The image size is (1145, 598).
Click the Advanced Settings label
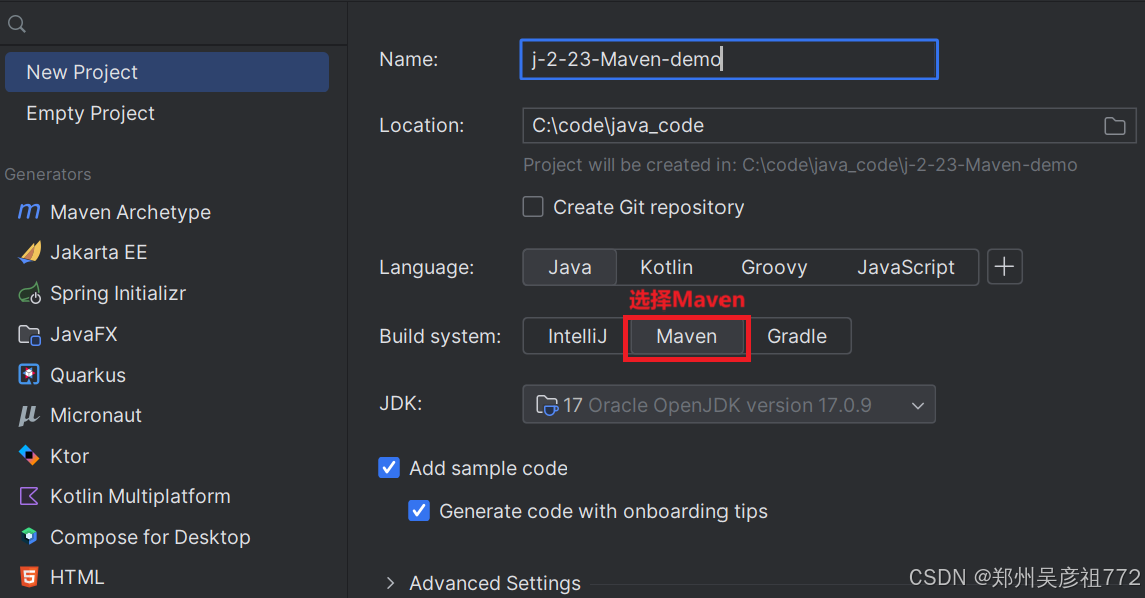pos(495,583)
